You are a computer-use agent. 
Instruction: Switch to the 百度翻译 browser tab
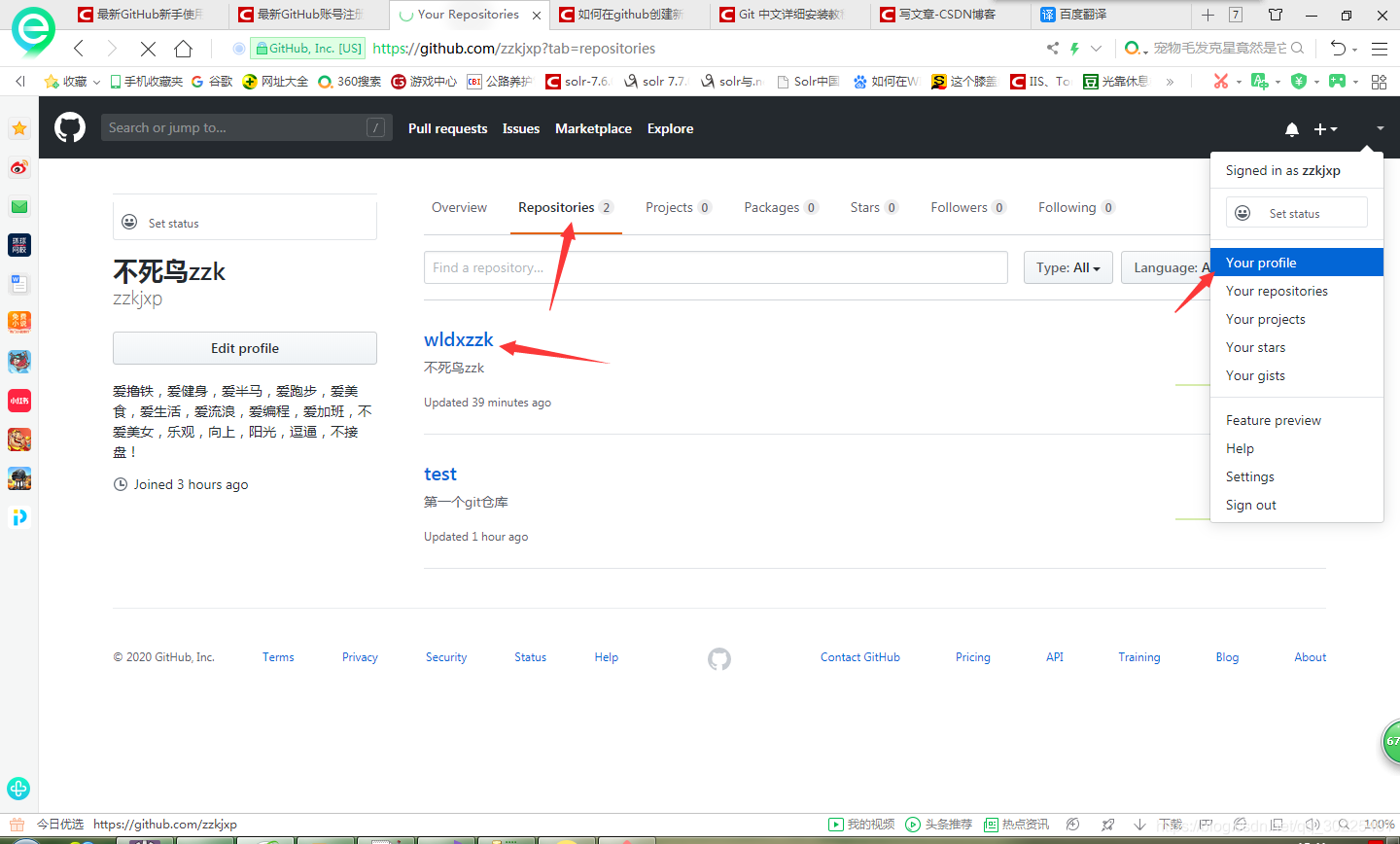coord(1110,15)
